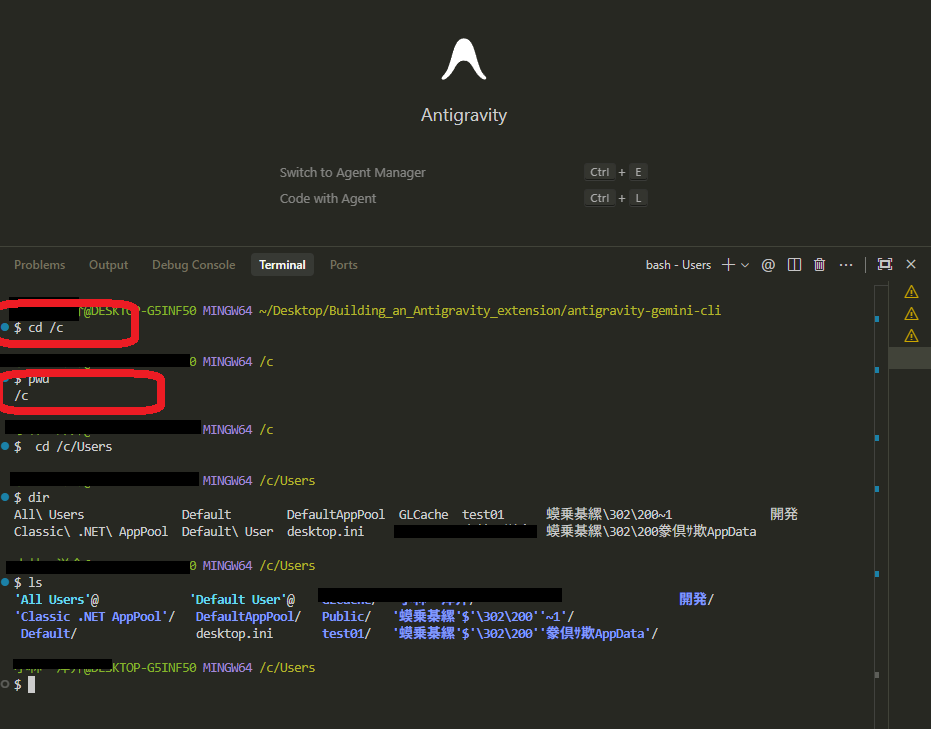Click the terminal's vertical scrollbar

click(877, 500)
